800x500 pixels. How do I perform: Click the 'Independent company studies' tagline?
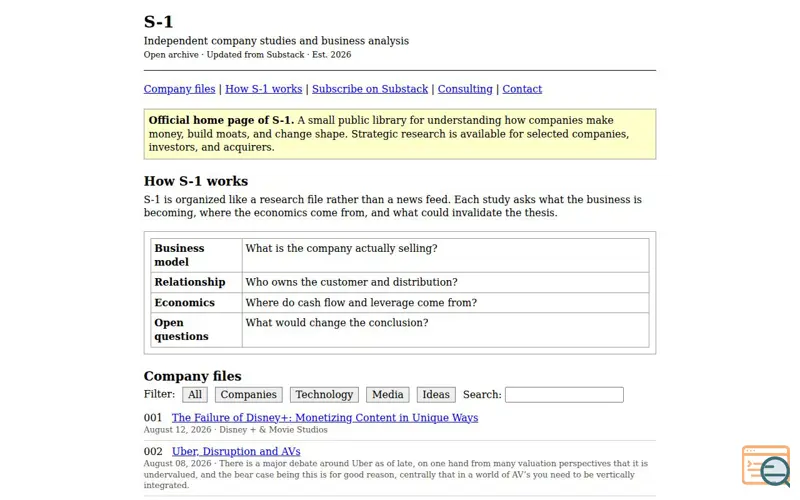pos(276,41)
